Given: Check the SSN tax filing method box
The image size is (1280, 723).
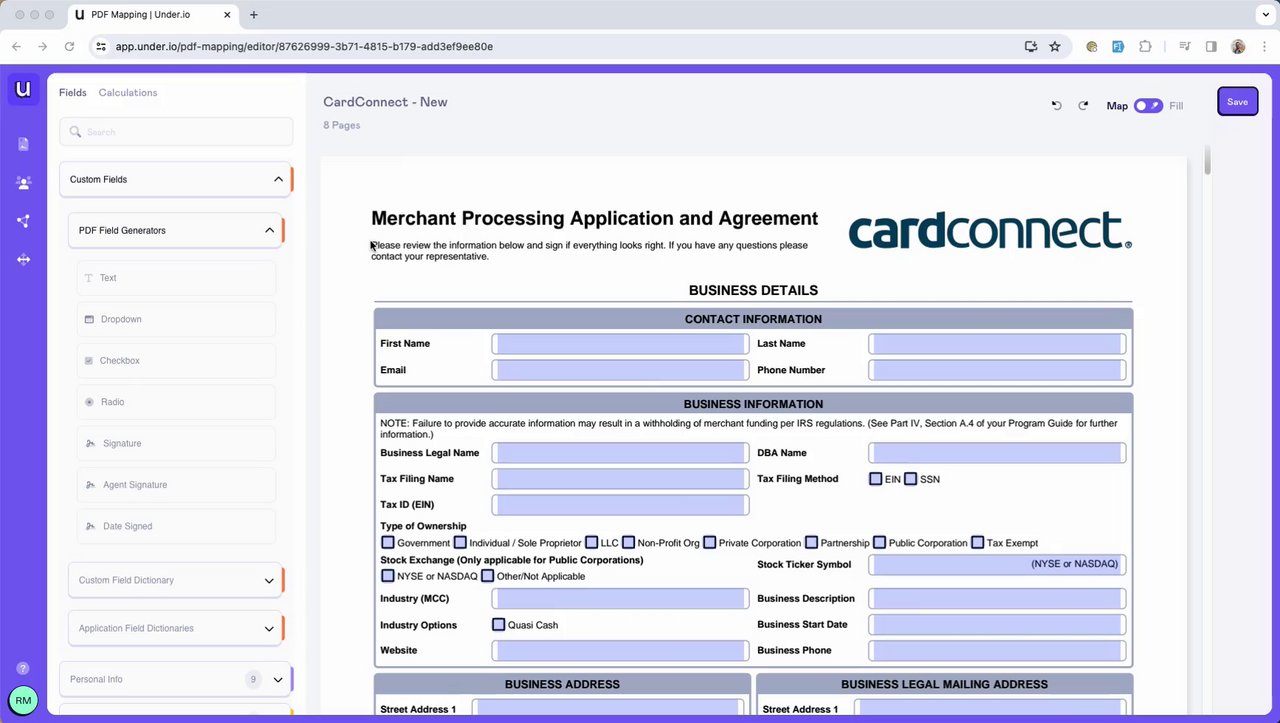Looking at the screenshot, I should pos(910,479).
